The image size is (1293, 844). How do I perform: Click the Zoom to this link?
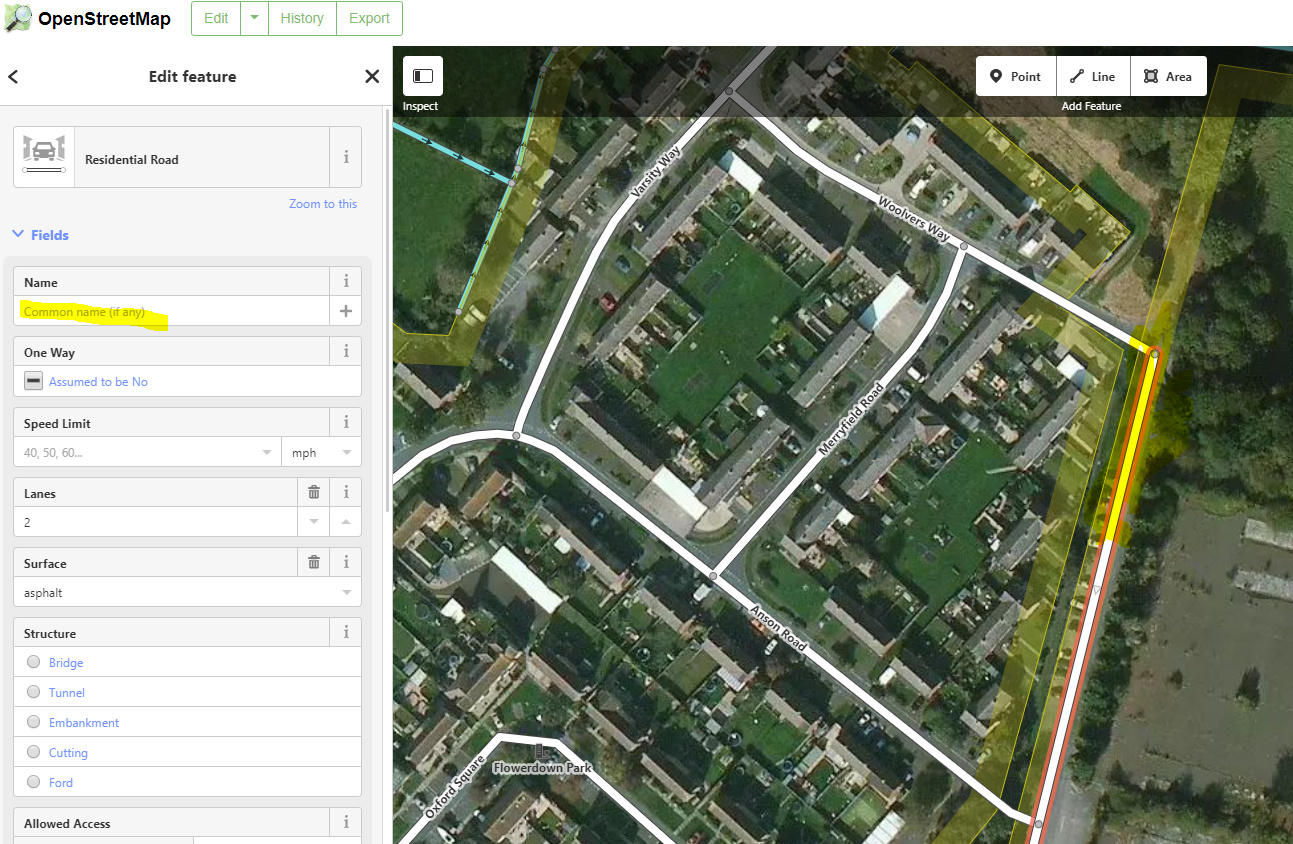pos(323,204)
